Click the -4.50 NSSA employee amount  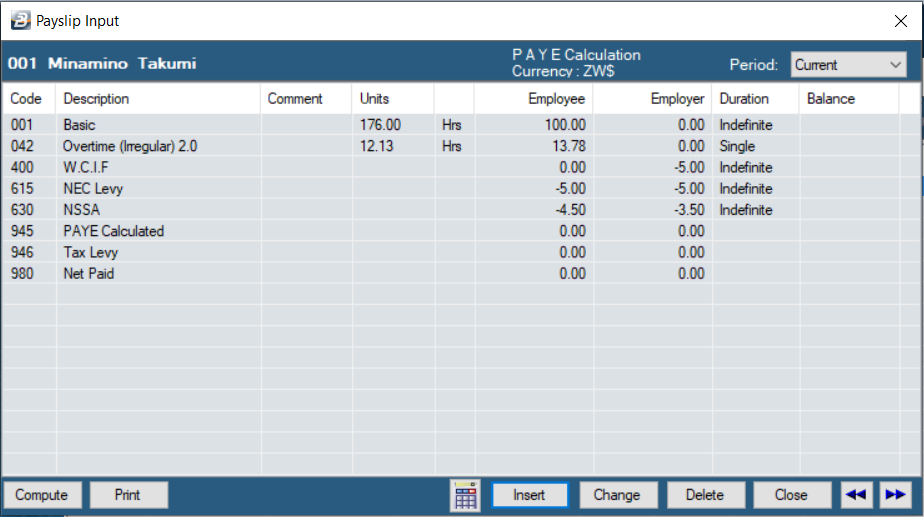point(570,210)
